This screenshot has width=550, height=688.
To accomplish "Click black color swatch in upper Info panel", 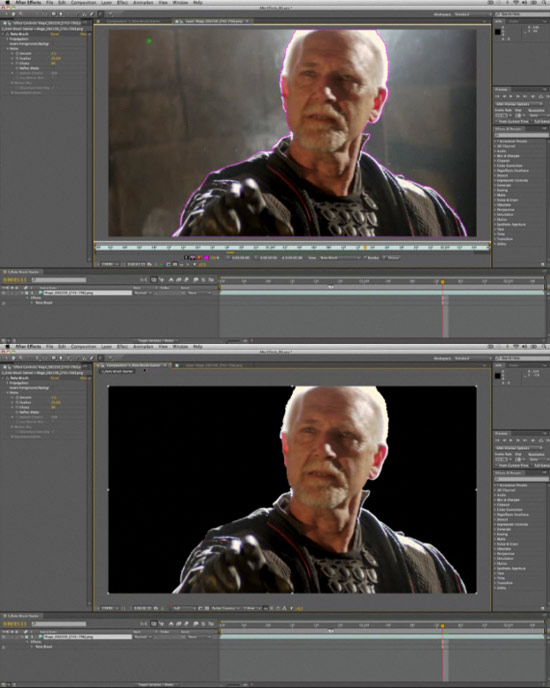I will [x=498, y=32].
